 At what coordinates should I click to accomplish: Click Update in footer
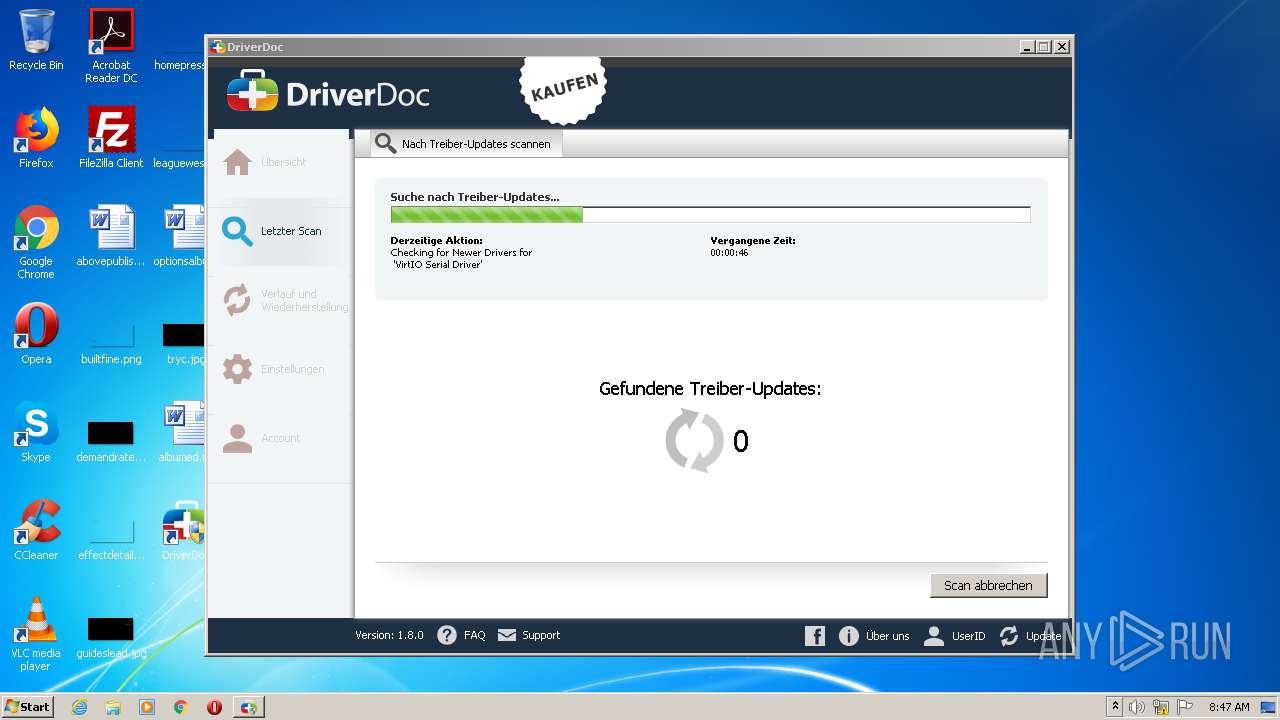pos(1030,636)
